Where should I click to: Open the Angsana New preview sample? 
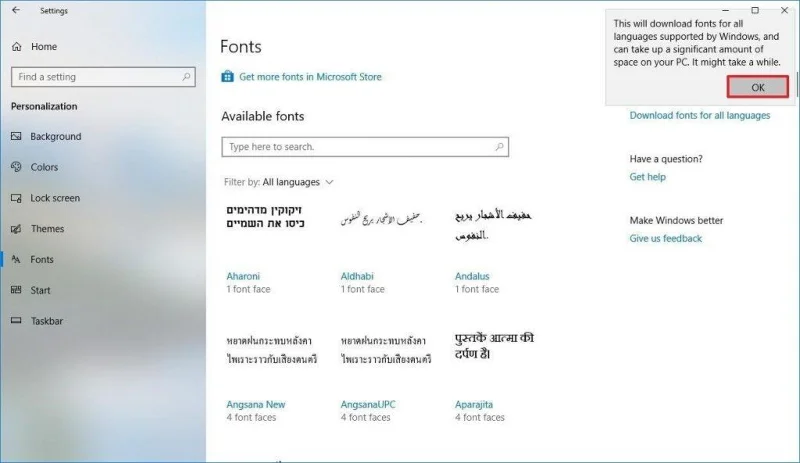(x=271, y=350)
